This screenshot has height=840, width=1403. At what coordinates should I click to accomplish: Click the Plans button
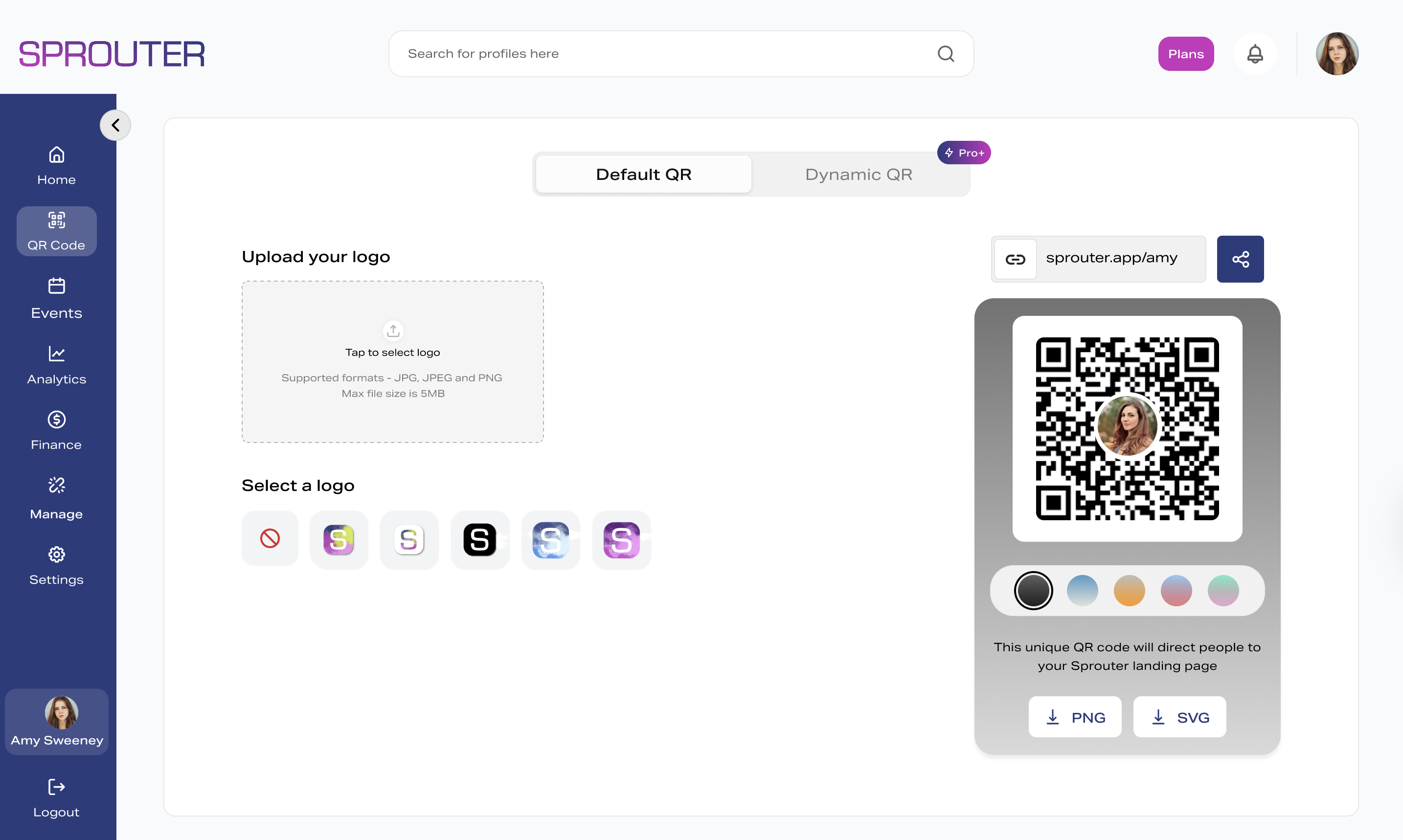(x=1186, y=53)
